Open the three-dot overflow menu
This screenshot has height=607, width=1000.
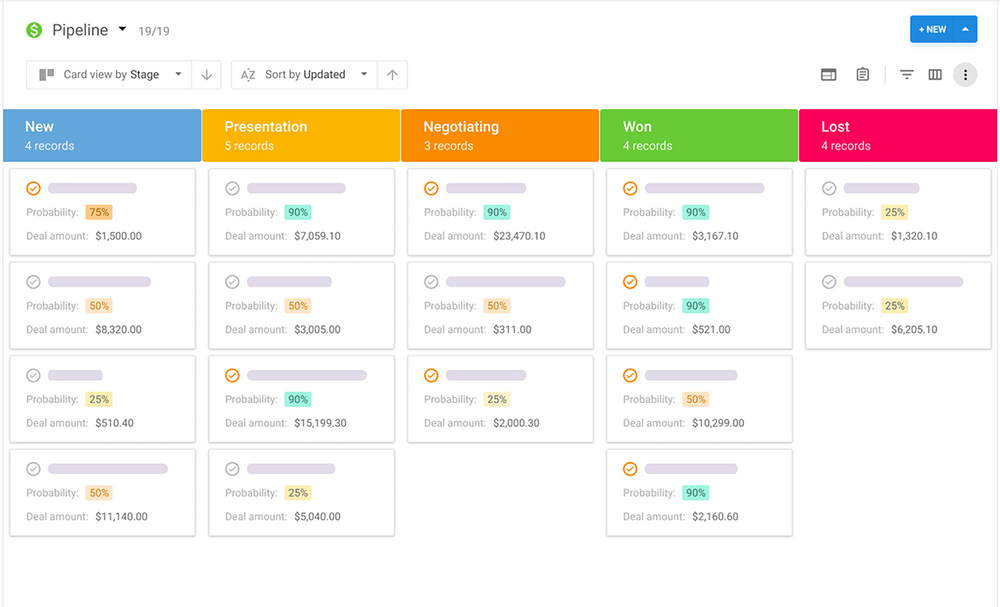pos(965,74)
